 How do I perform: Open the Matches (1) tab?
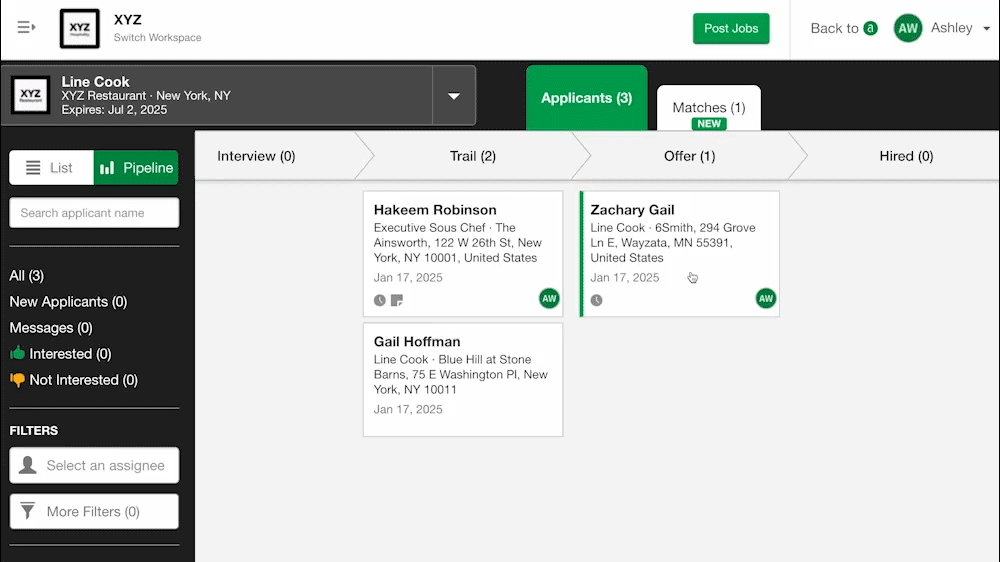point(708,108)
